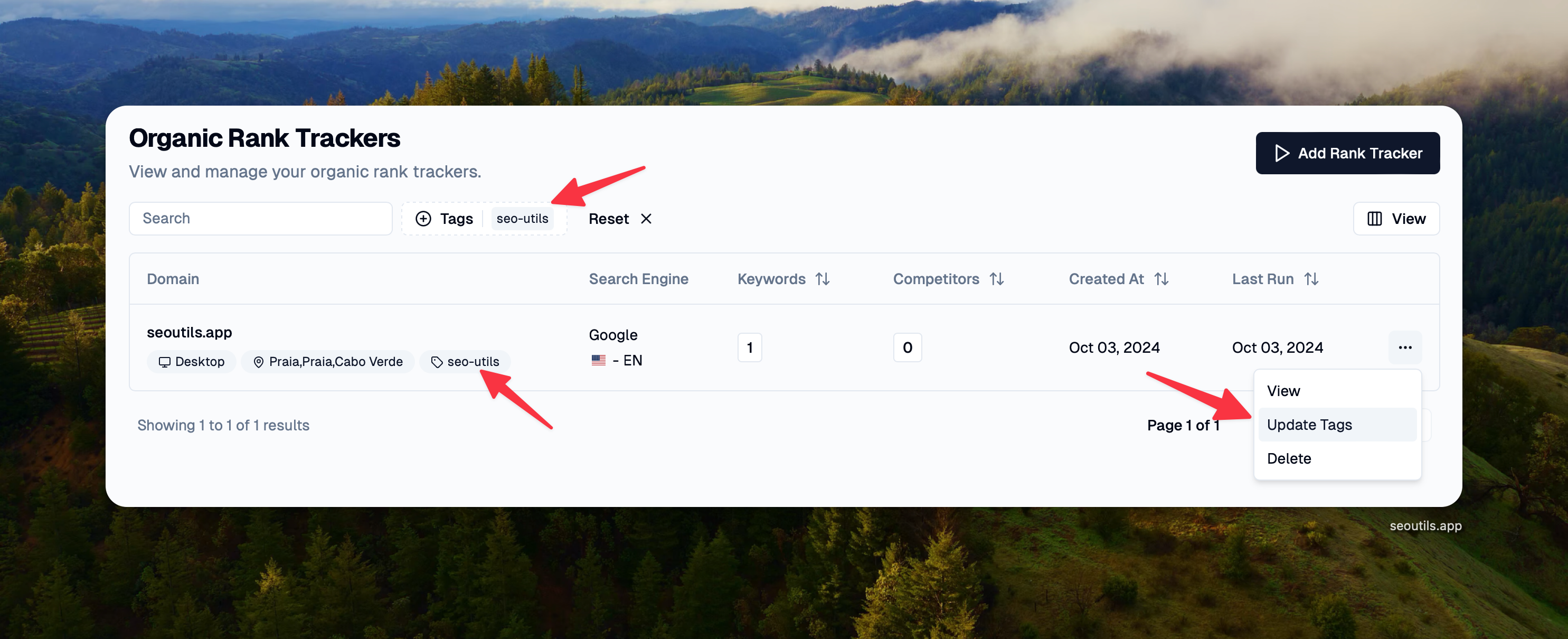Open the three-dots row actions menu
Viewport: 1568px width, 639px height.
point(1404,347)
